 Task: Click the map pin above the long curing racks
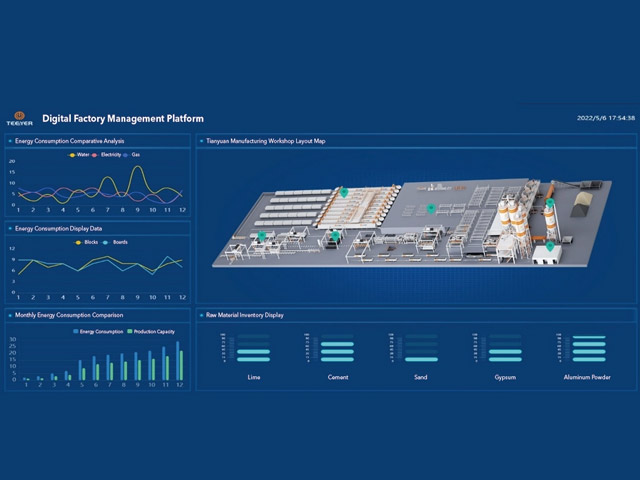point(342,190)
